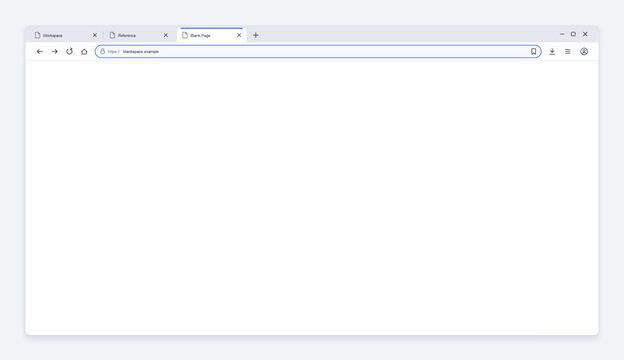Open the browser hamburger menu
Viewport: 624px width, 360px height.
567,51
